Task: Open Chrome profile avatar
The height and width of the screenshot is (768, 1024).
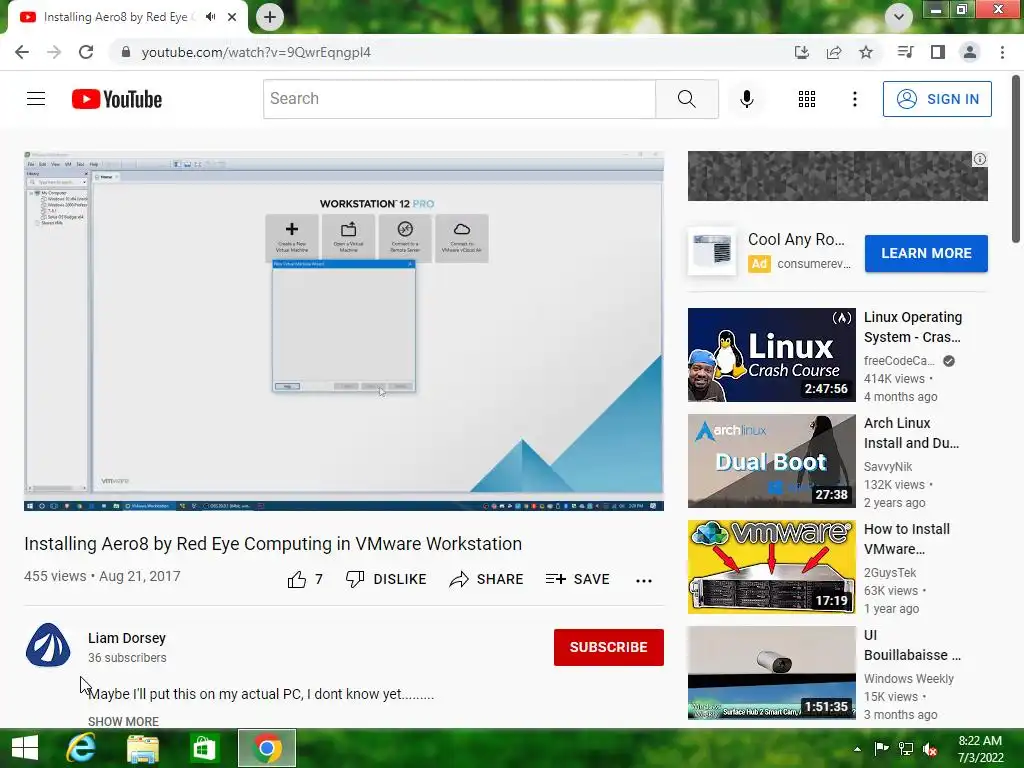Action: click(x=970, y=52)
